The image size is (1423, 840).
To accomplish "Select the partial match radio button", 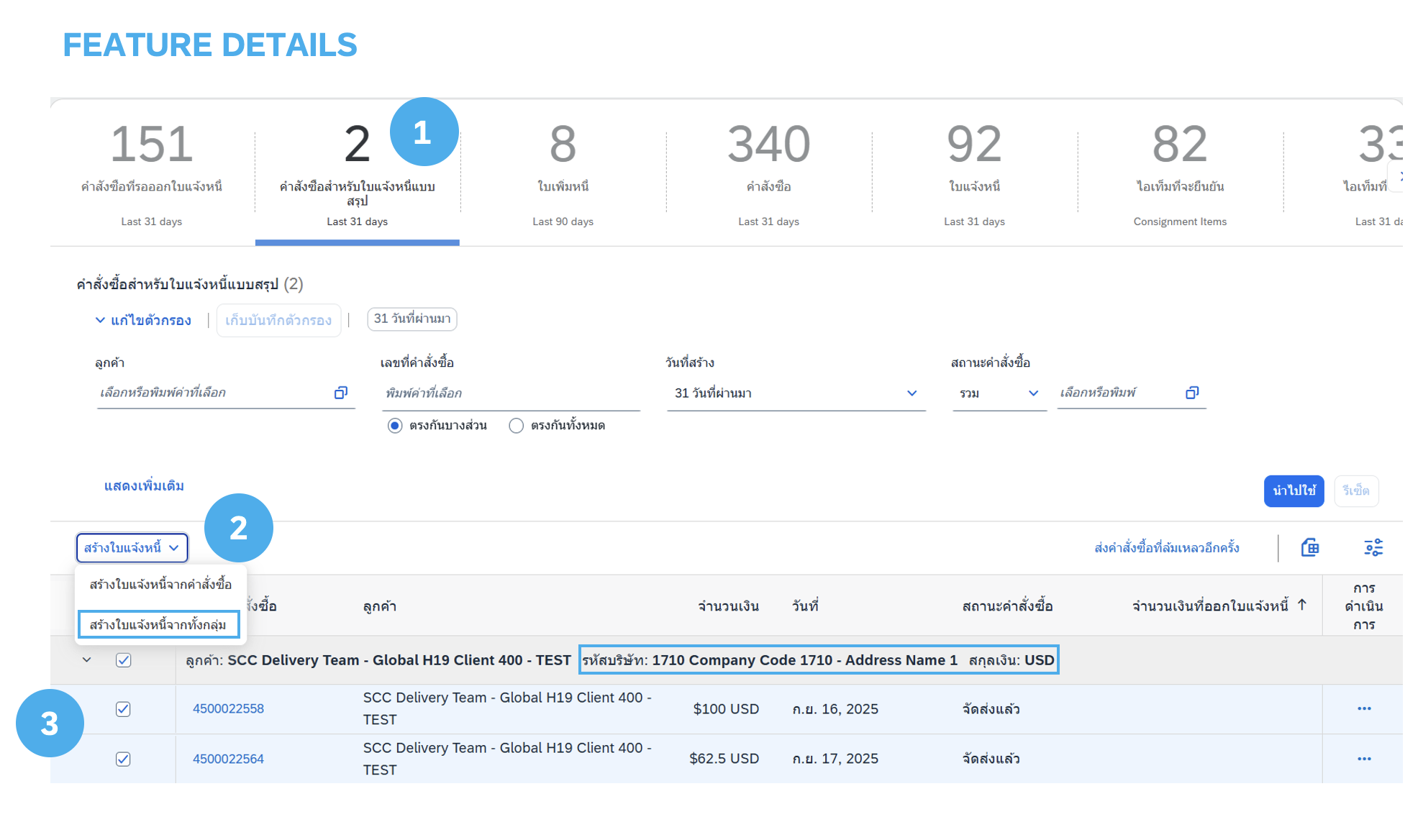I will (x=395, y=426).
